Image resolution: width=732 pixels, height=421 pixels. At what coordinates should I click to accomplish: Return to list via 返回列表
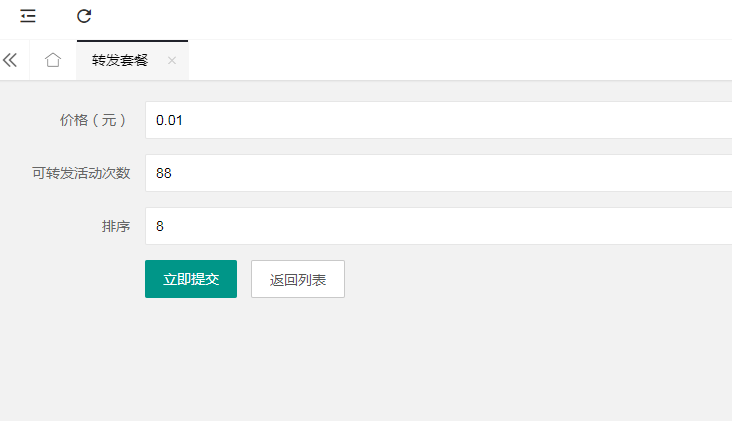tap(298, 279)
